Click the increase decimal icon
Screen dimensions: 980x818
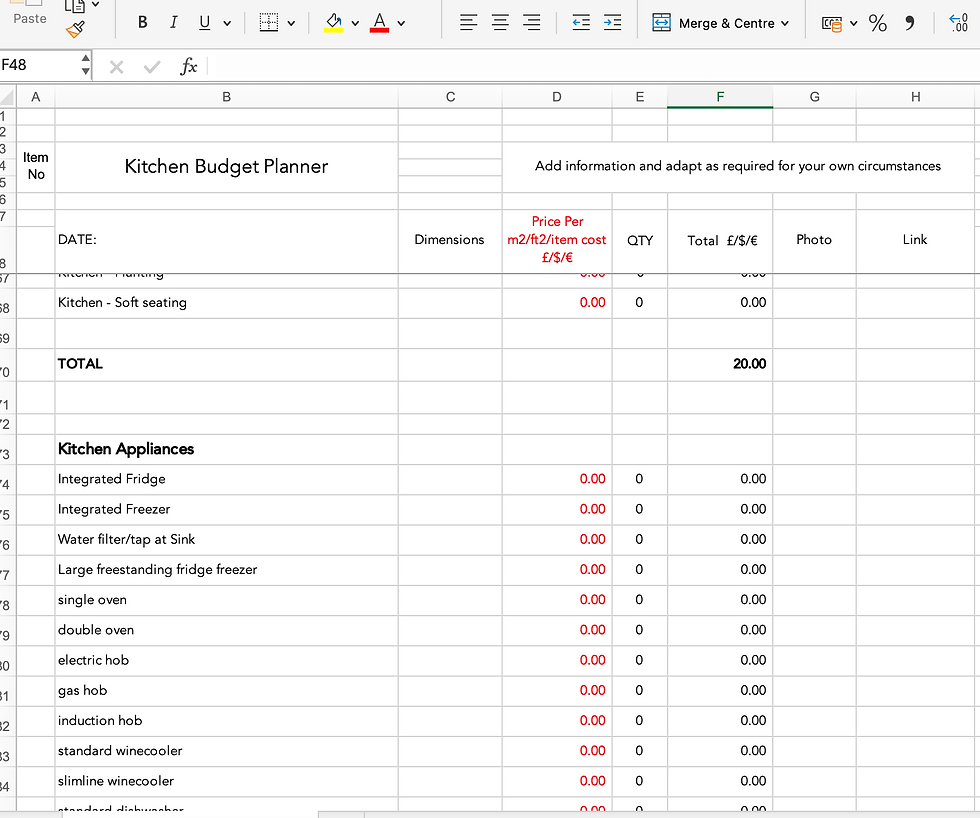(x=959, y=23)
